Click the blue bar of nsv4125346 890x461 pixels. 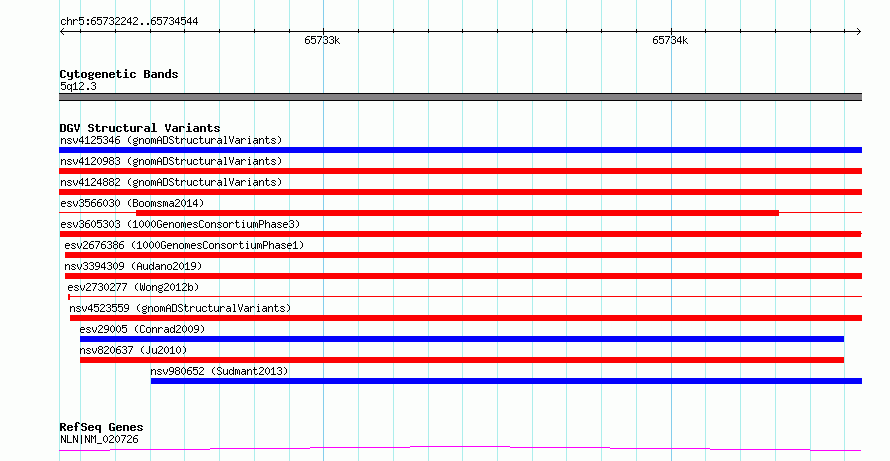tap(460, 150)
